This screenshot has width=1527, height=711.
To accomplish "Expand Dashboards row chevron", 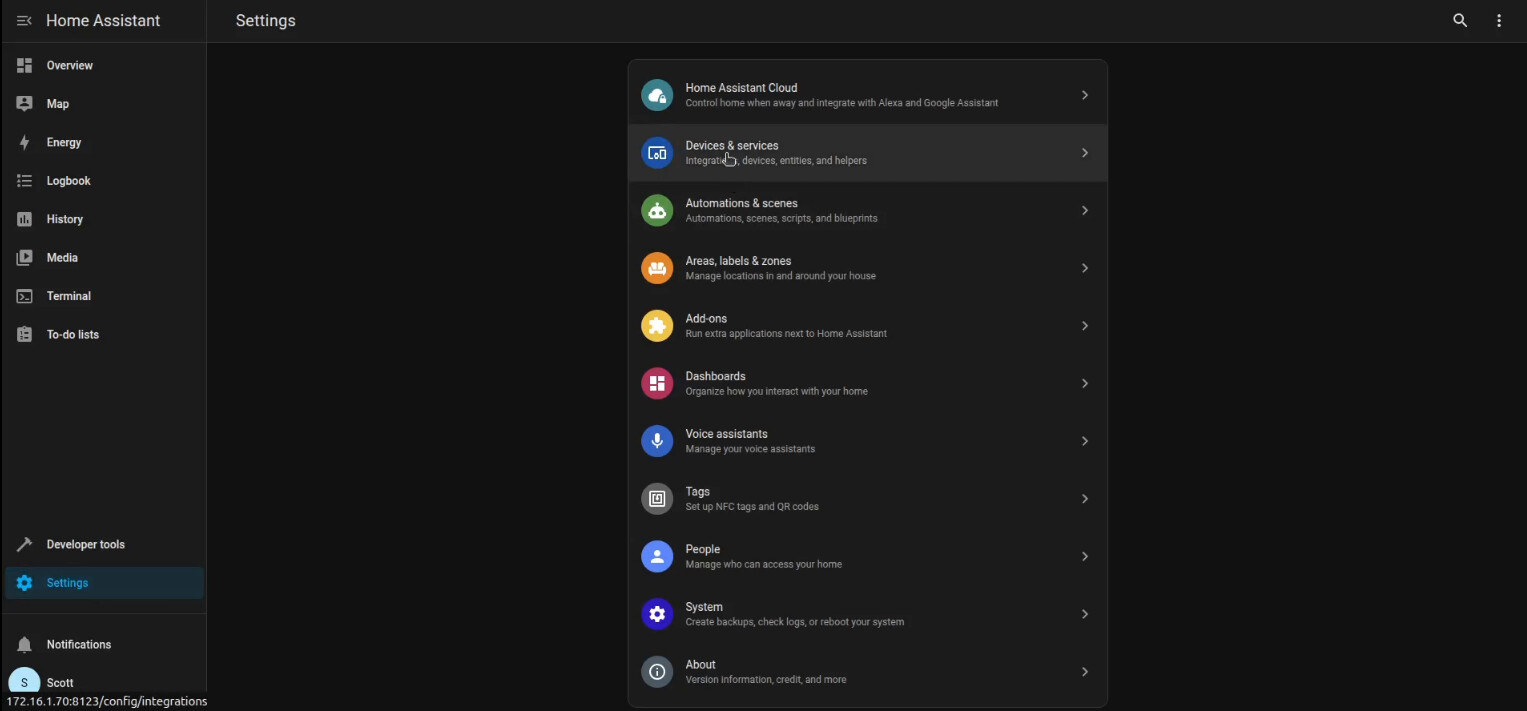I will coord(1085,383).
